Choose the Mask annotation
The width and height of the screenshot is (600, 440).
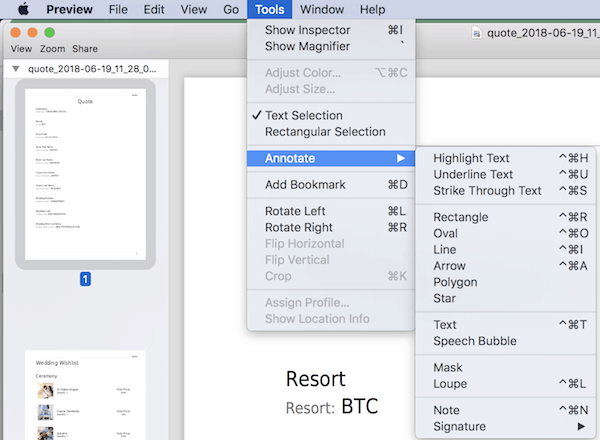[x=506, y=368]
